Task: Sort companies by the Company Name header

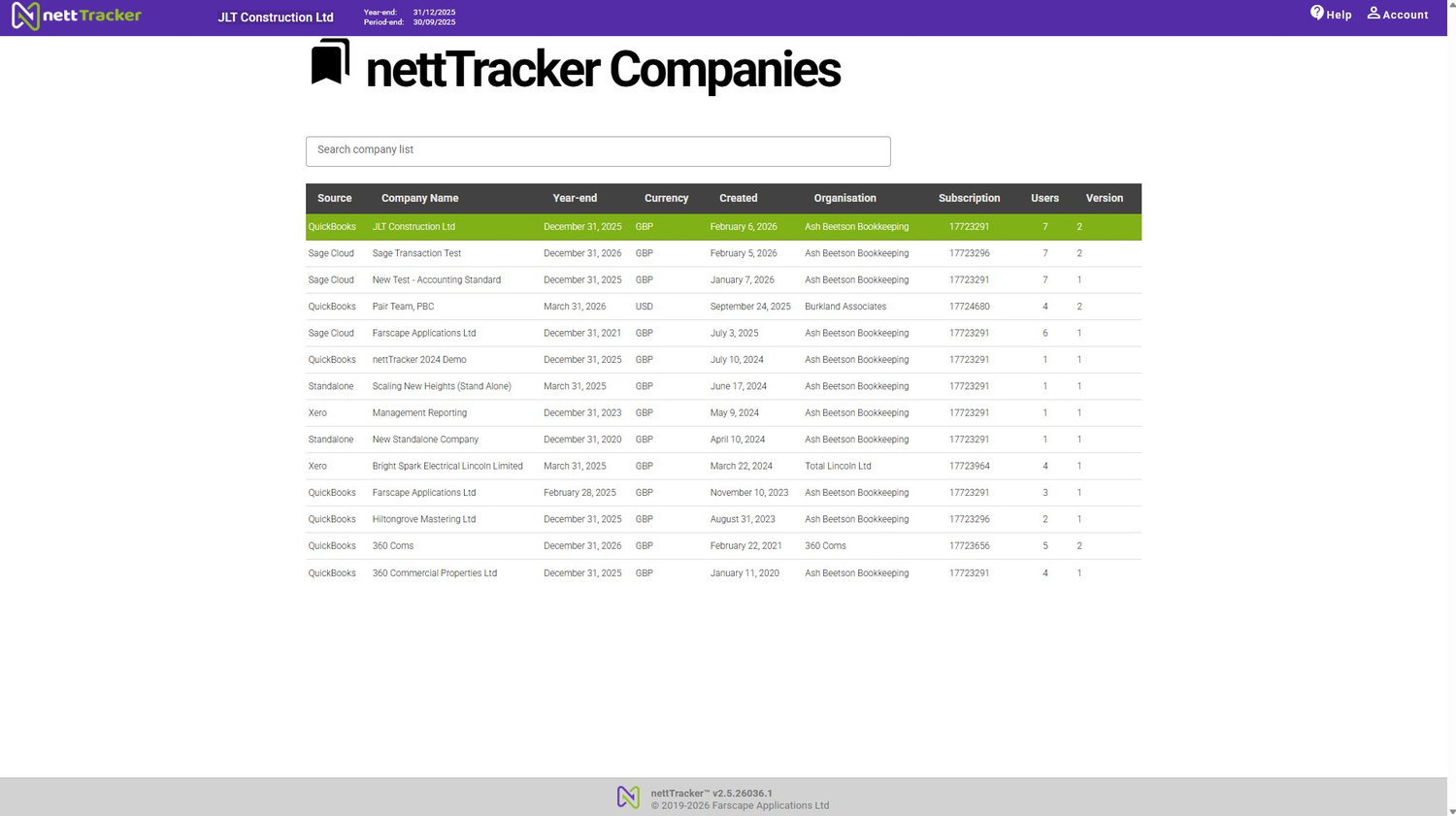Action: point(419,198)
